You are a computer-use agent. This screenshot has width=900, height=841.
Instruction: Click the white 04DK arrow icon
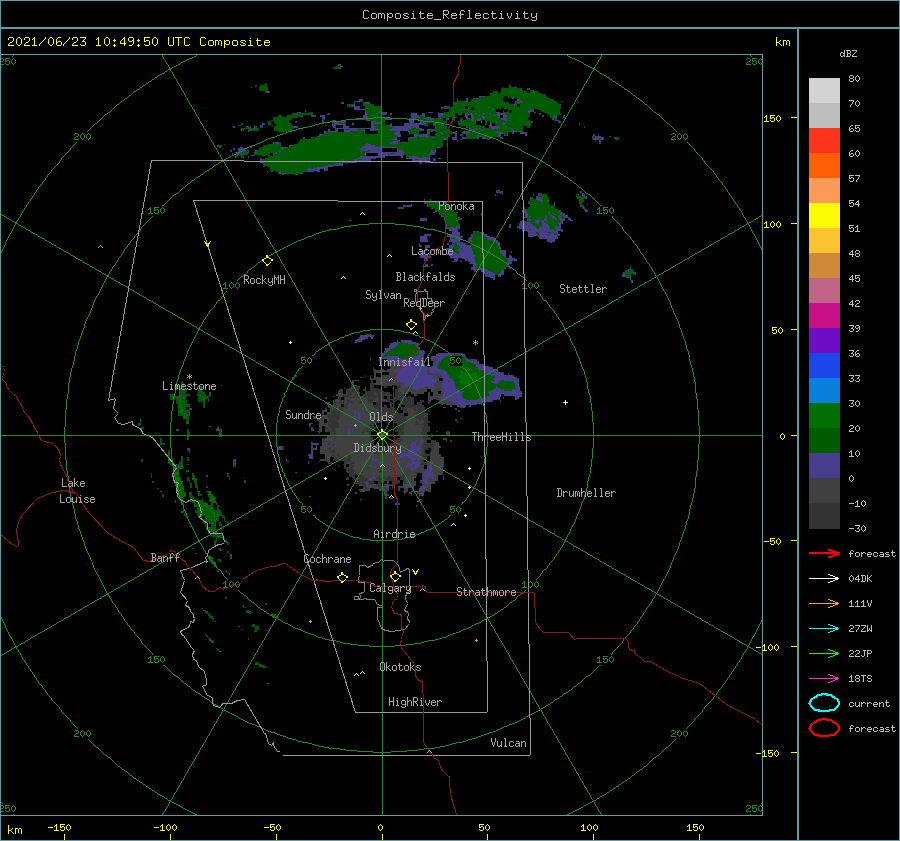(x=824, y=579)
